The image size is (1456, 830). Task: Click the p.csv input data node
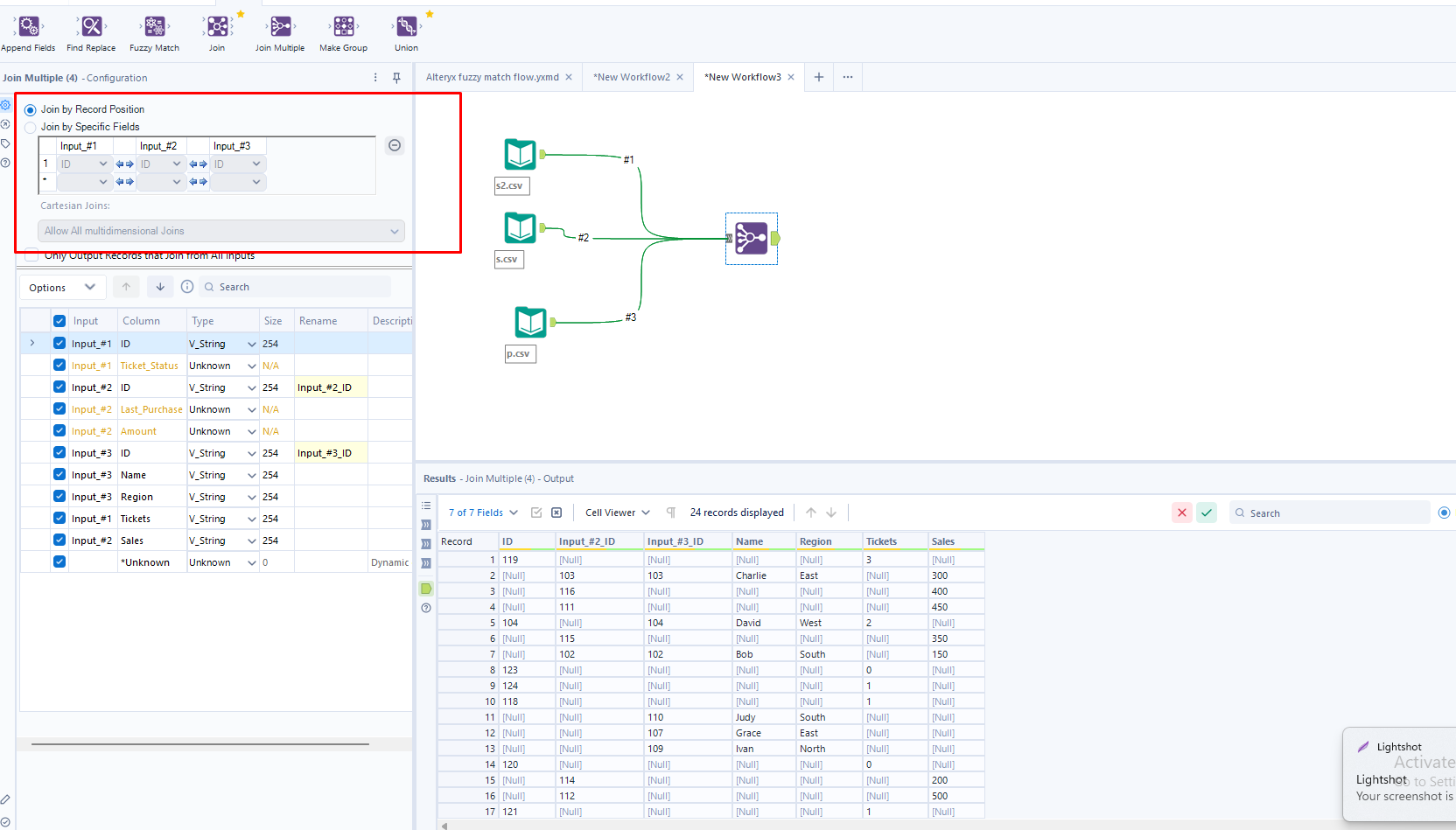tap(530, 323)
